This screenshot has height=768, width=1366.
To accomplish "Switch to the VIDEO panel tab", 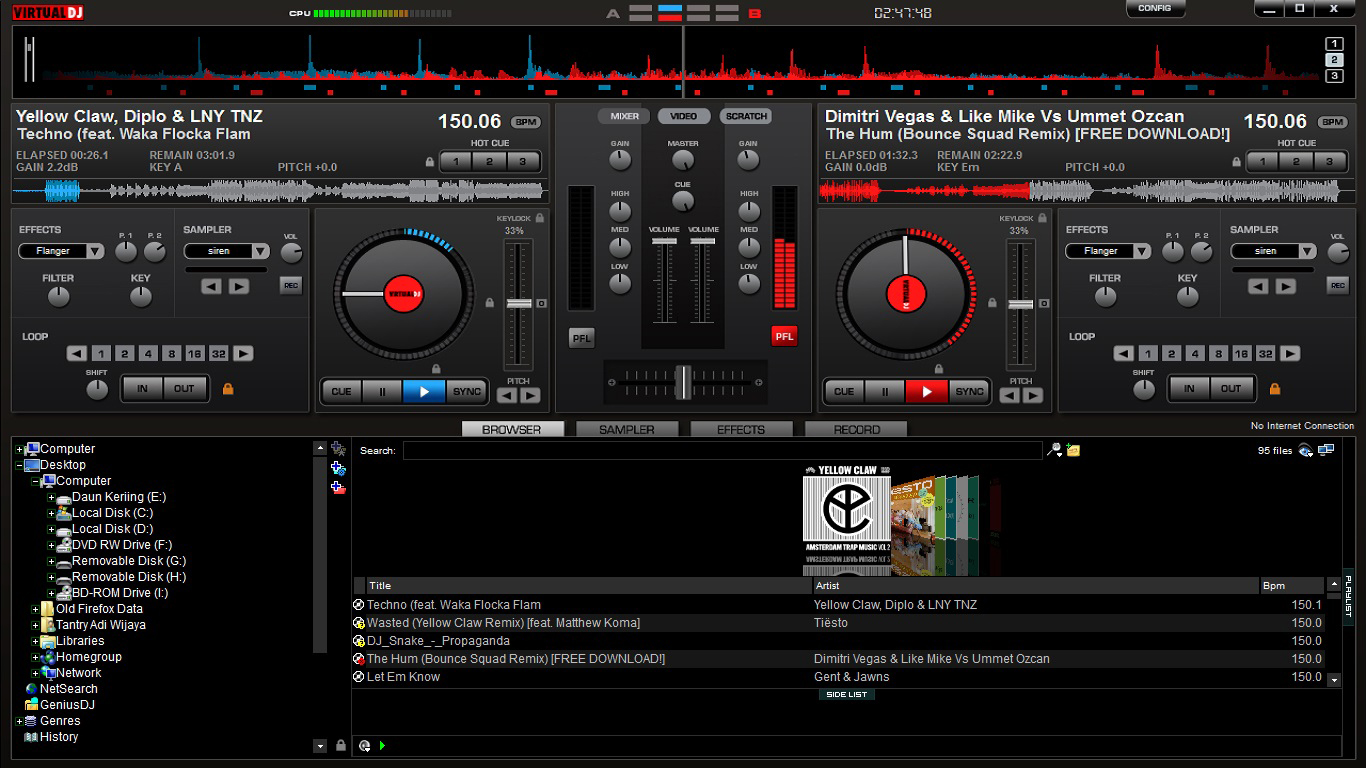I will [x=684, y=116].
